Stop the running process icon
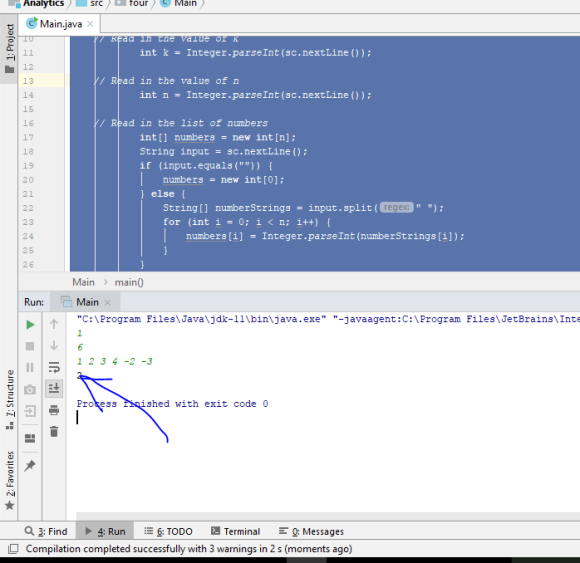Viewport: 580px width, 563px height. click(30, 346)
